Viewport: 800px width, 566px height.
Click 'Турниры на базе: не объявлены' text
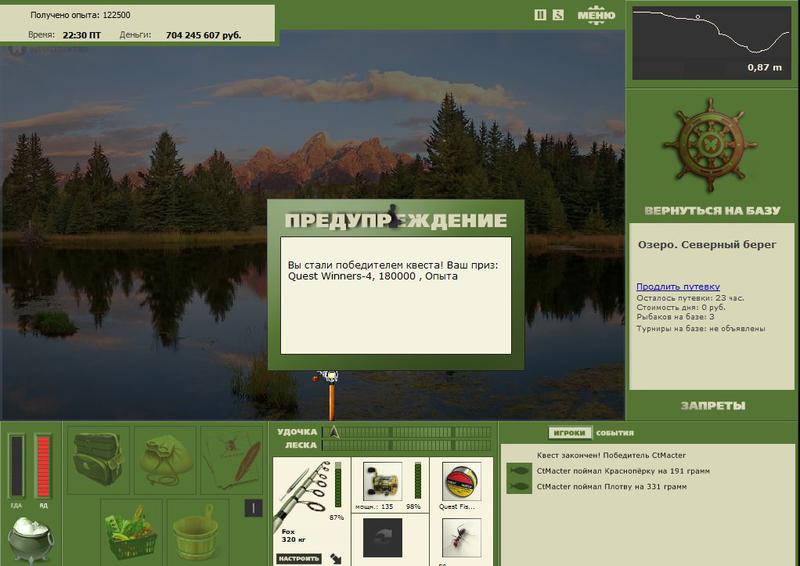pos(701,329)
